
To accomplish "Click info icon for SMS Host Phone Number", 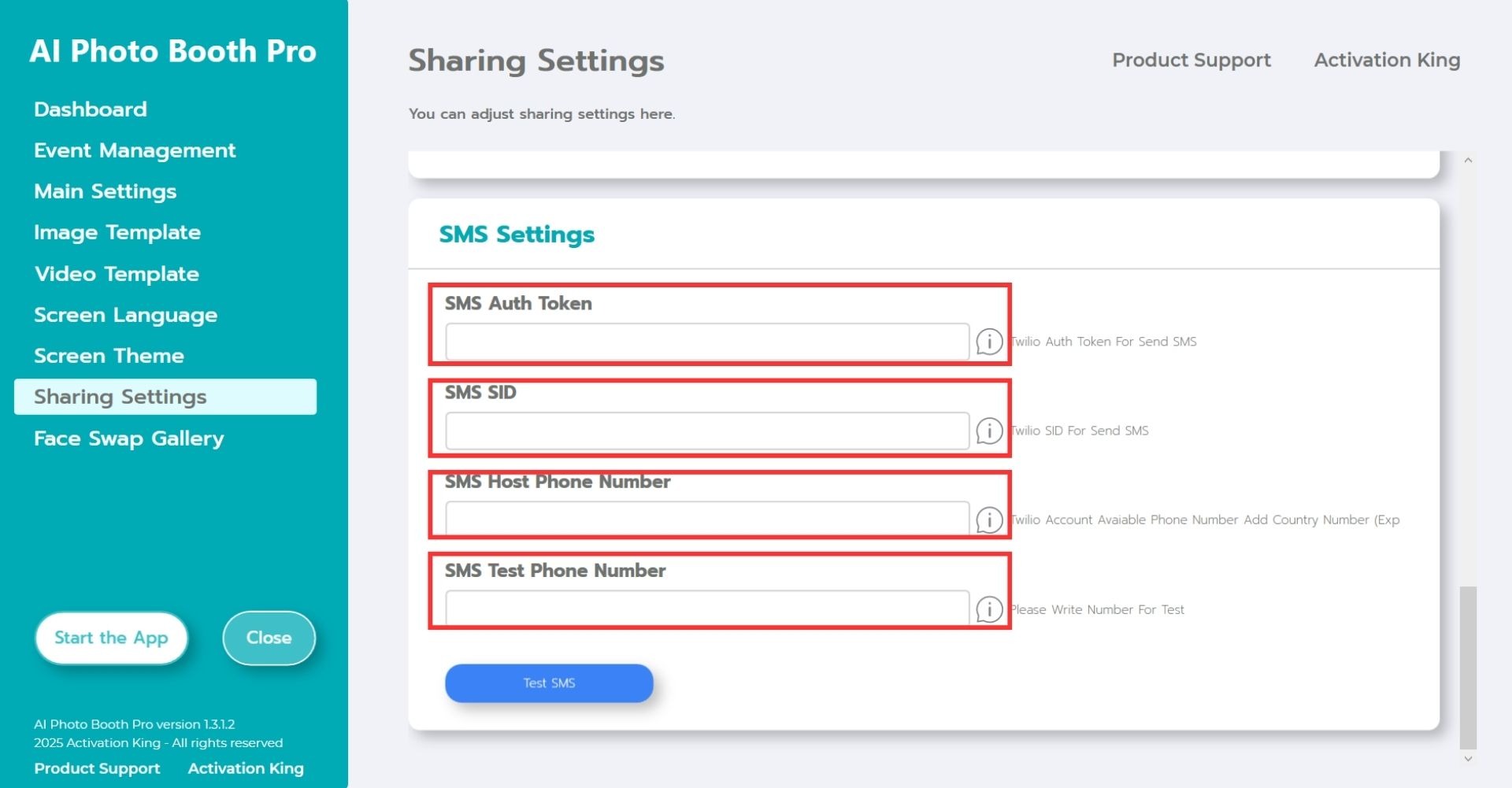I will [x=989, y=520].
